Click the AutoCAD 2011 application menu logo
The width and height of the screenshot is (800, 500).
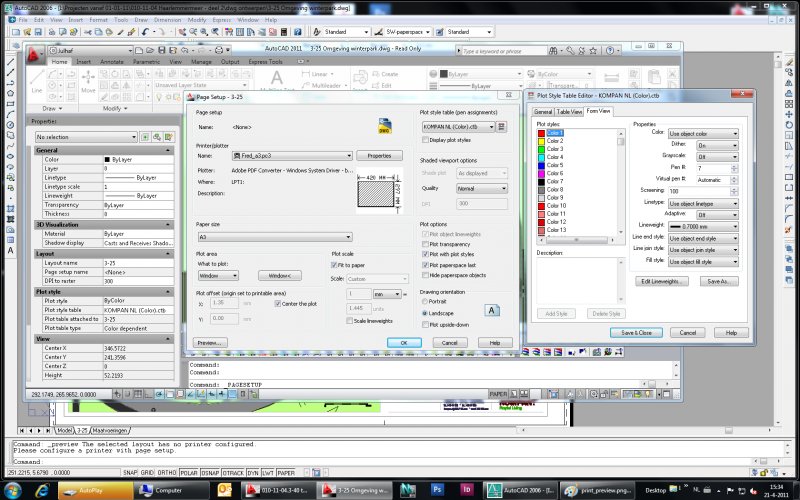point(35,53)
